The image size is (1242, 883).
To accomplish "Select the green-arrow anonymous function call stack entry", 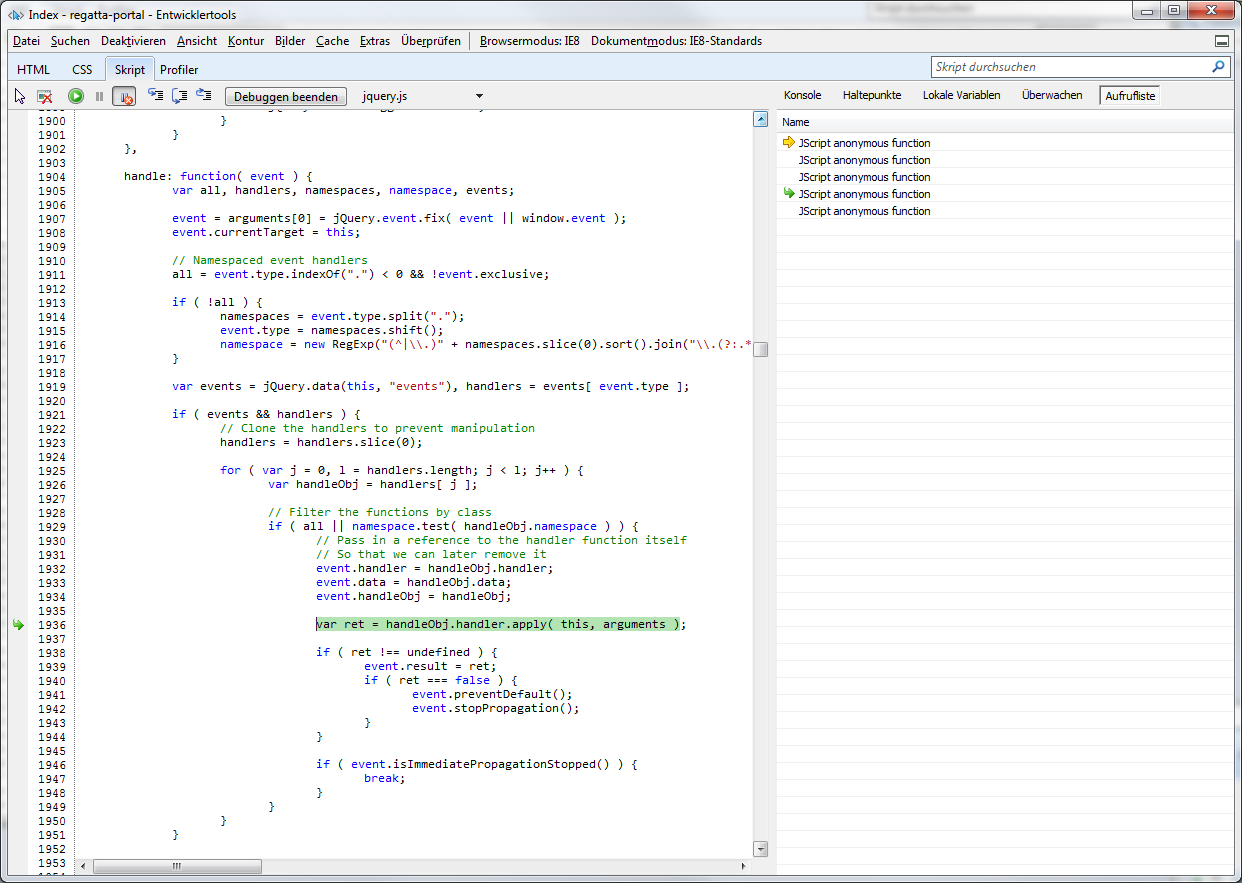I will [864, 194].
